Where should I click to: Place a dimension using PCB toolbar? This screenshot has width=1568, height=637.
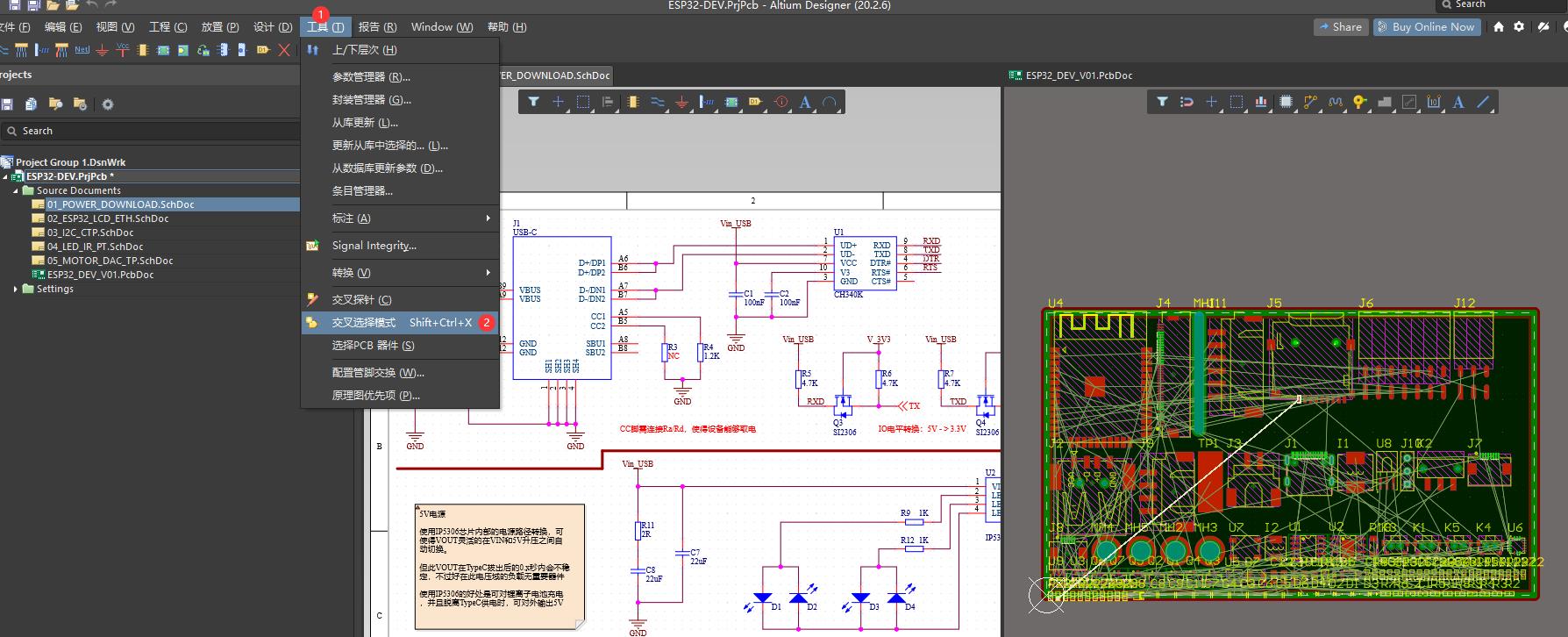1434,103
